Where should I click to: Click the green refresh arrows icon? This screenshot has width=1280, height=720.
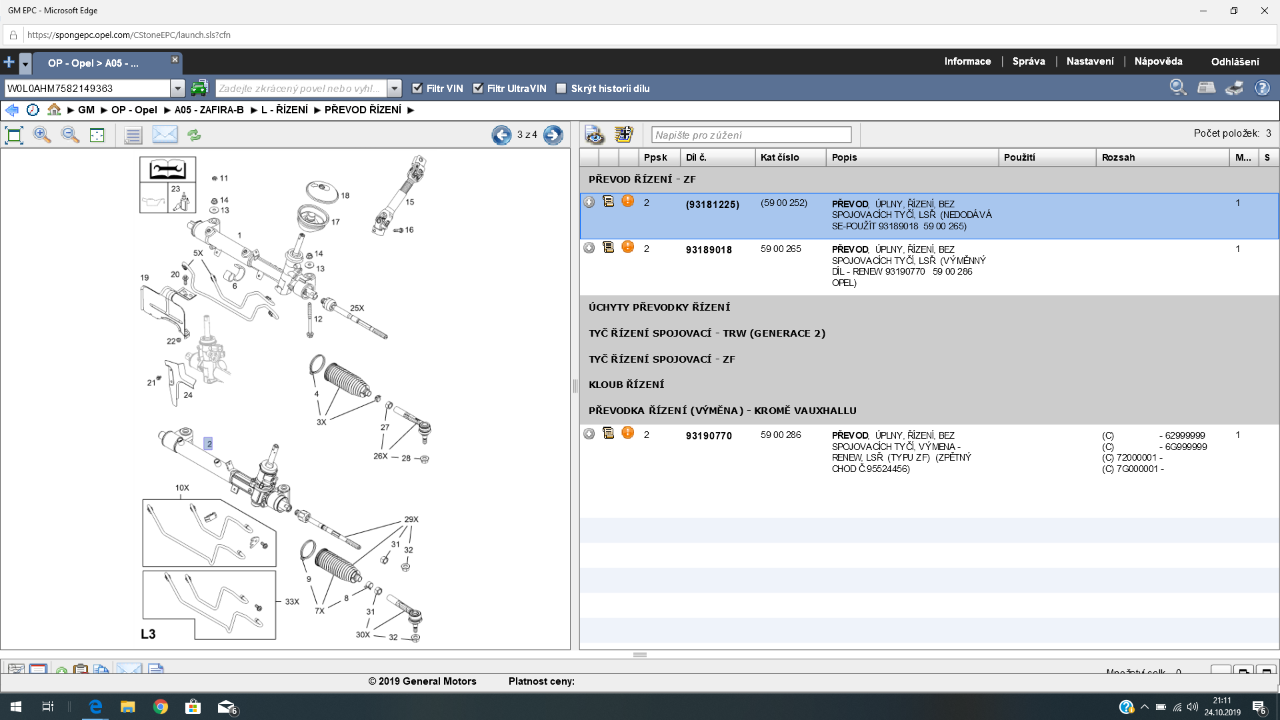194,135
